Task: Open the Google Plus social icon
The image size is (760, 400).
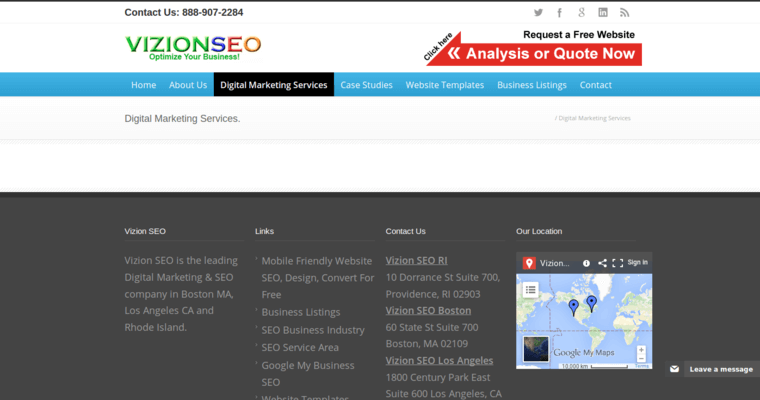Action: [x=581, y=13]
